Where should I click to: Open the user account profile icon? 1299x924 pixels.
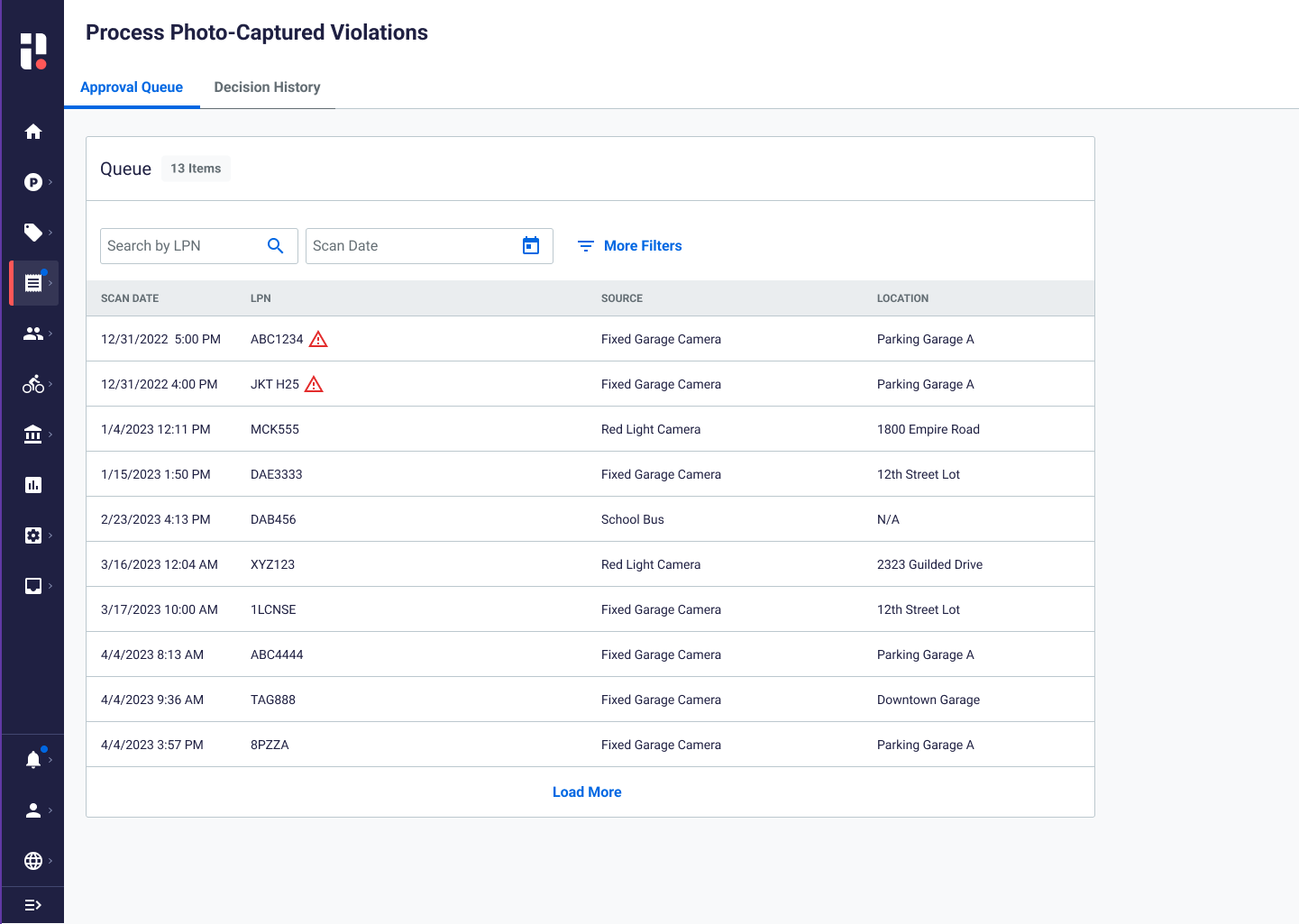(33, 810)
